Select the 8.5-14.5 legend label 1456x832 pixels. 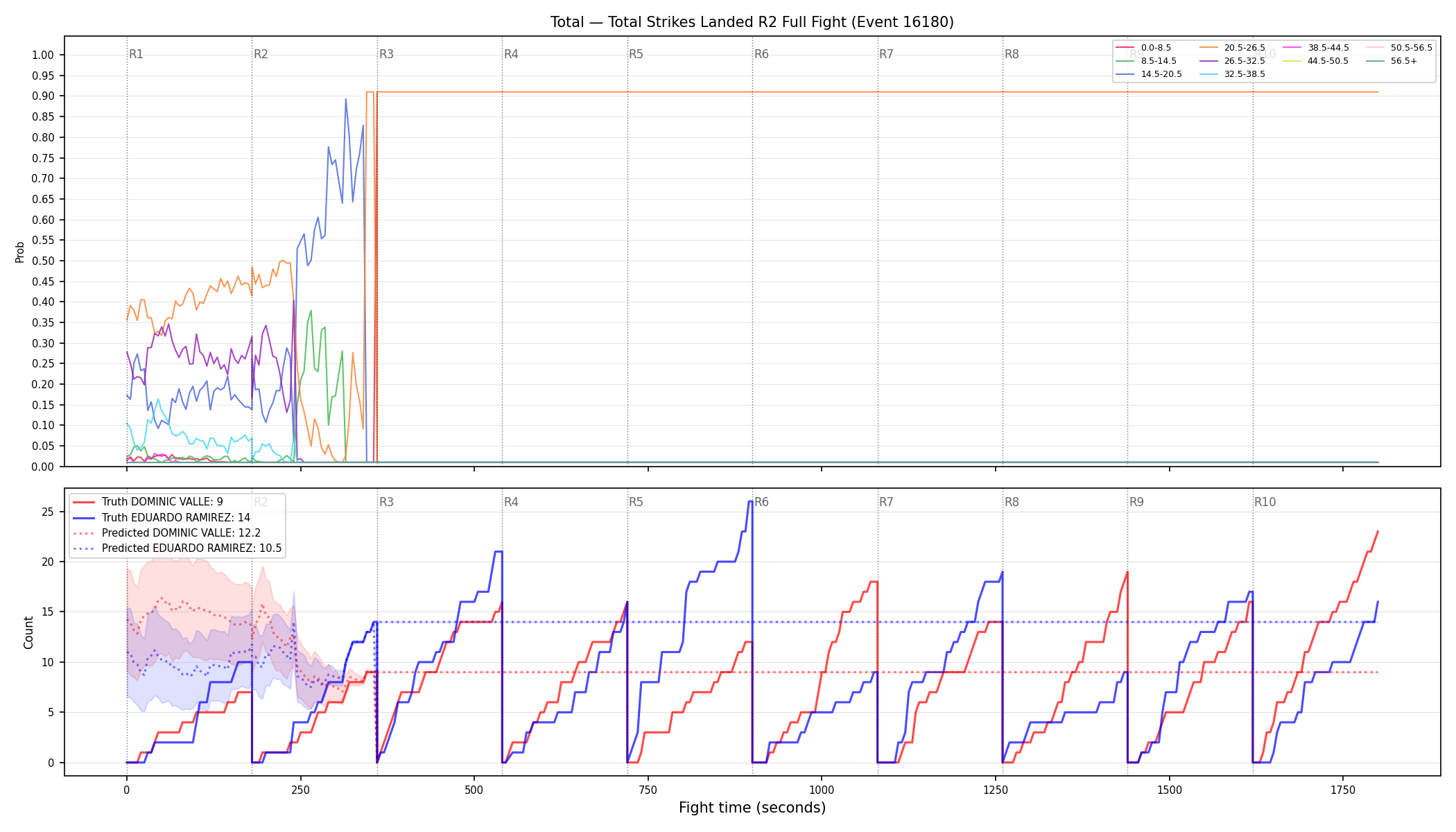pyautogui.click(x=1159, y=61)
